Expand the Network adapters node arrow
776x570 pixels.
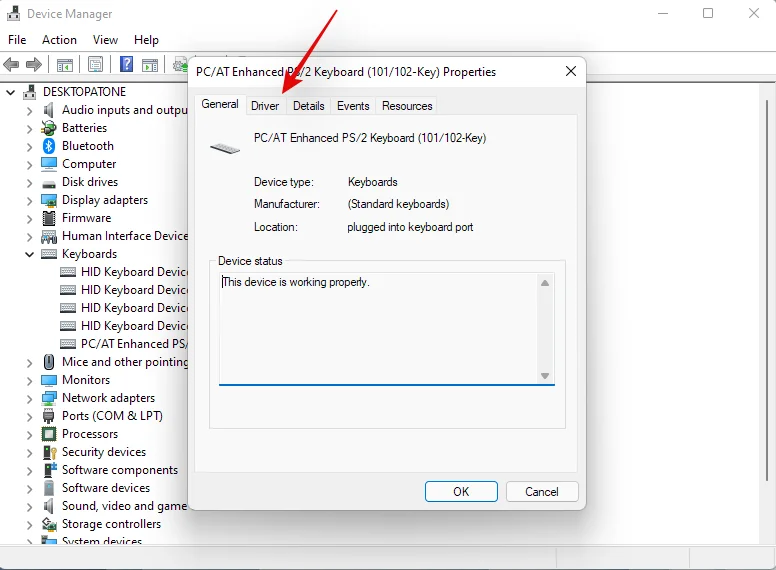tap(30, 399)
